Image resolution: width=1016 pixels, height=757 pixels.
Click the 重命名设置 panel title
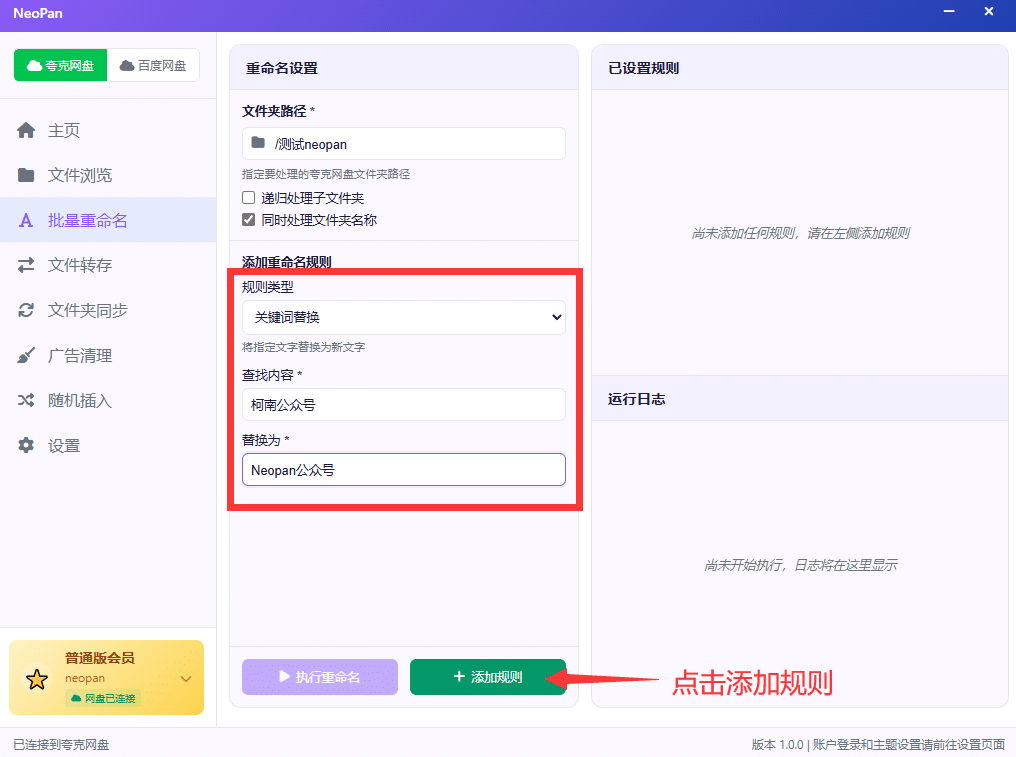[282, 68]
